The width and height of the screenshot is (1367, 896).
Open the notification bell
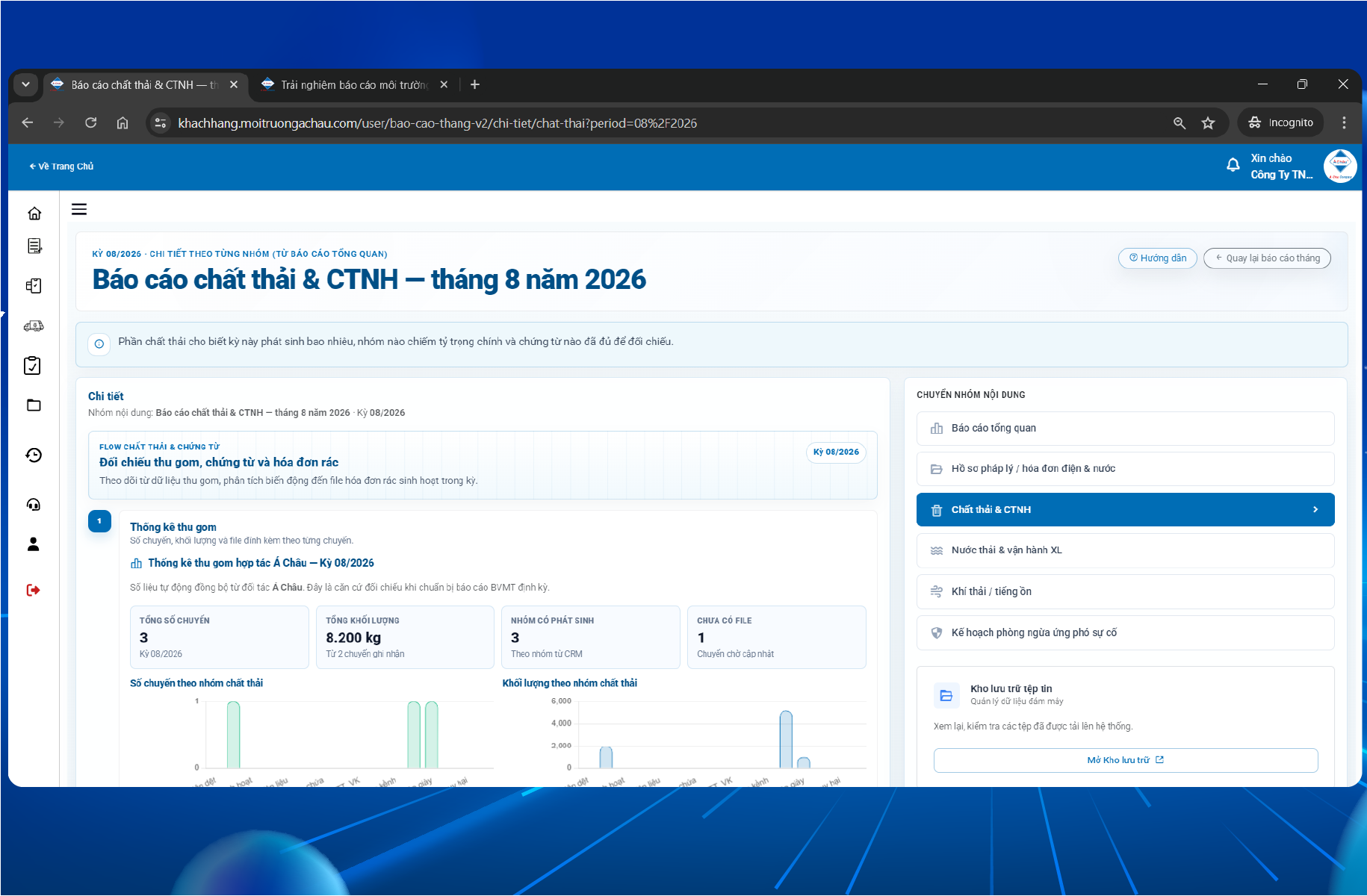pyautogui.click(x=1233, y=165)
